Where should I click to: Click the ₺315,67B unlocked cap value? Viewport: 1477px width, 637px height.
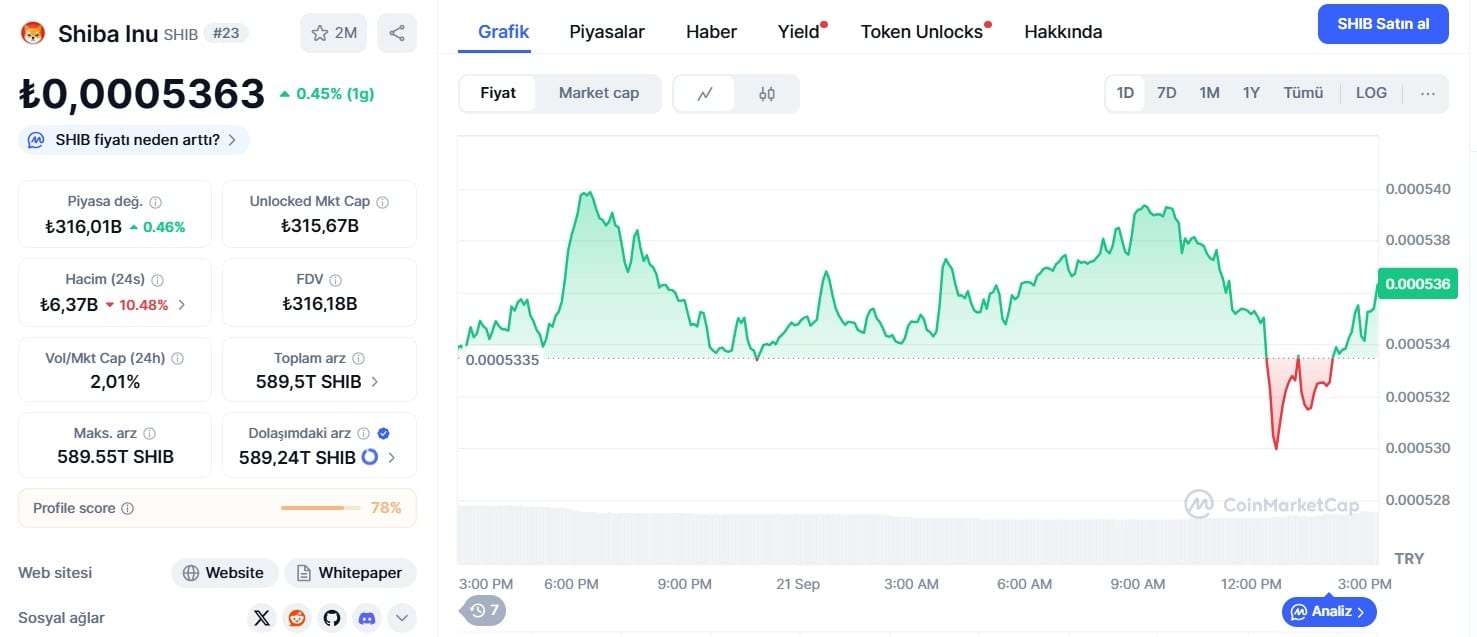320,226
